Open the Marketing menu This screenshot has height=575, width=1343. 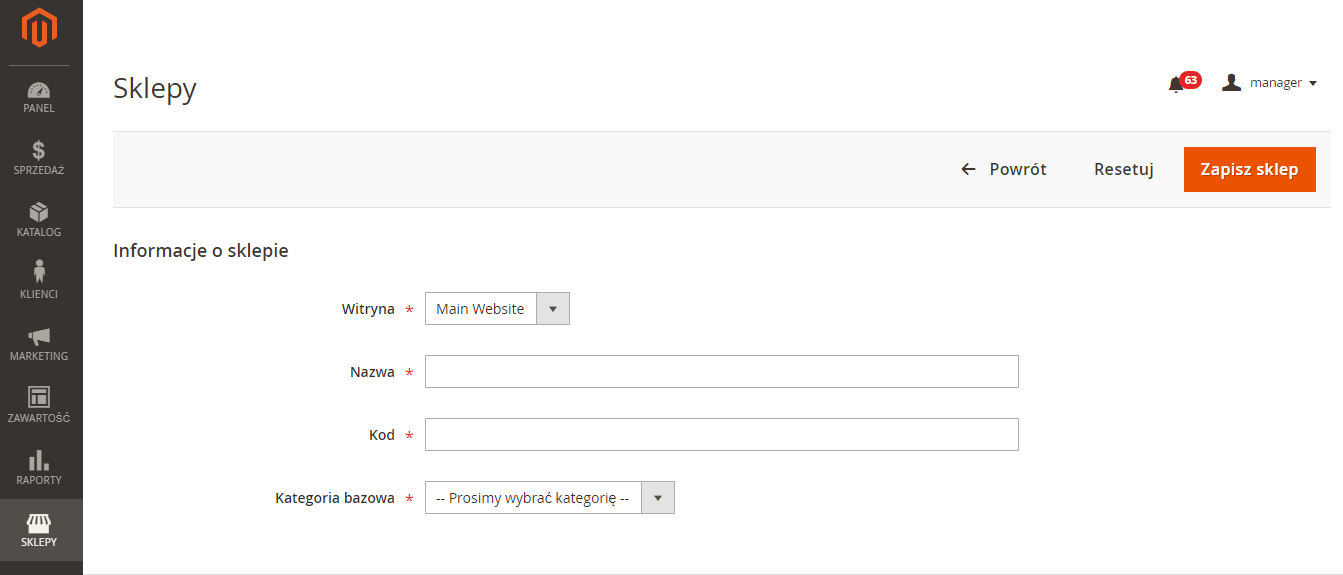coord(39,345)
